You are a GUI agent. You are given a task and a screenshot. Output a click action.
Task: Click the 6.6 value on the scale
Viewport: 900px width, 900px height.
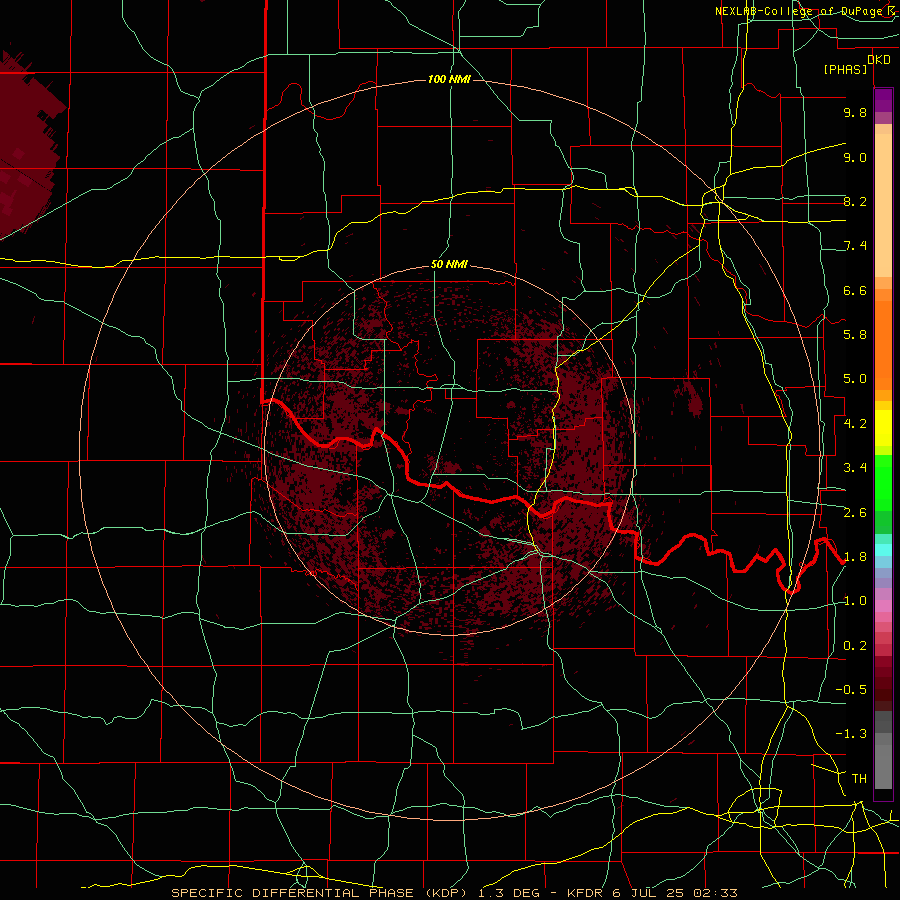pos(855,290)
